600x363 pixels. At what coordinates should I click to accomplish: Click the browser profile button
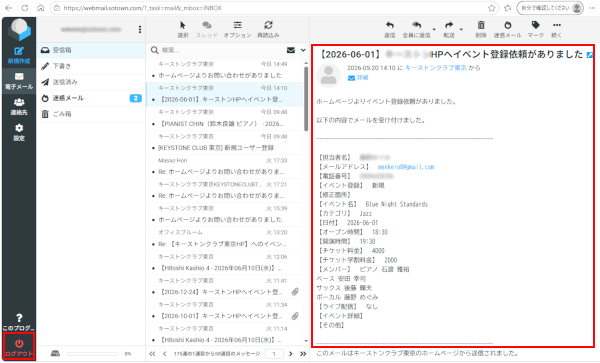tap(550, 8)
